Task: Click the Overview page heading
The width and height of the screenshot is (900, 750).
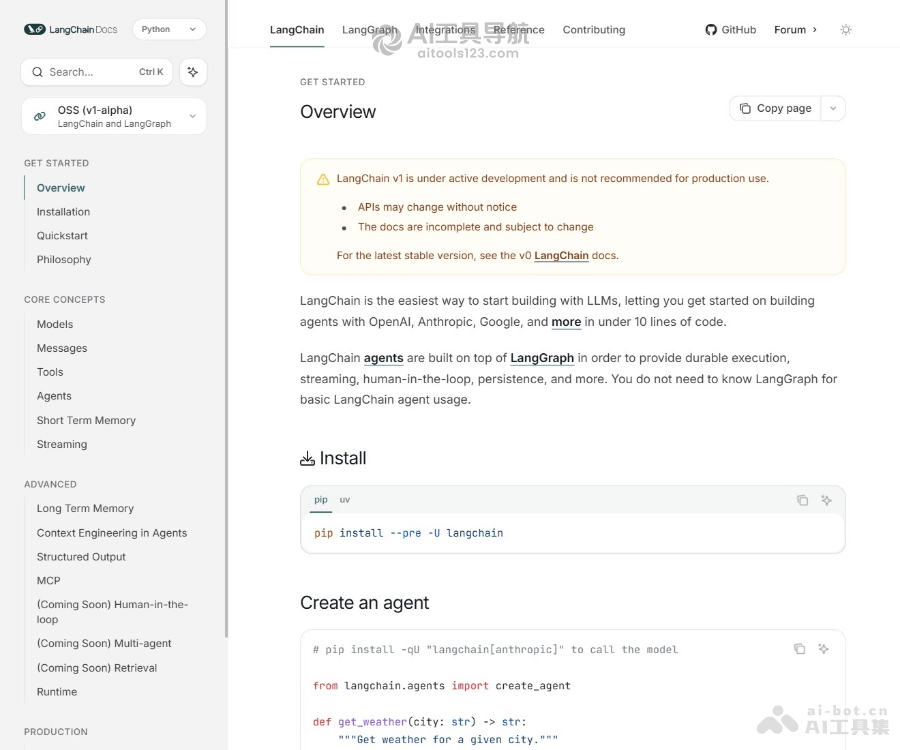Action: point(338,111)
